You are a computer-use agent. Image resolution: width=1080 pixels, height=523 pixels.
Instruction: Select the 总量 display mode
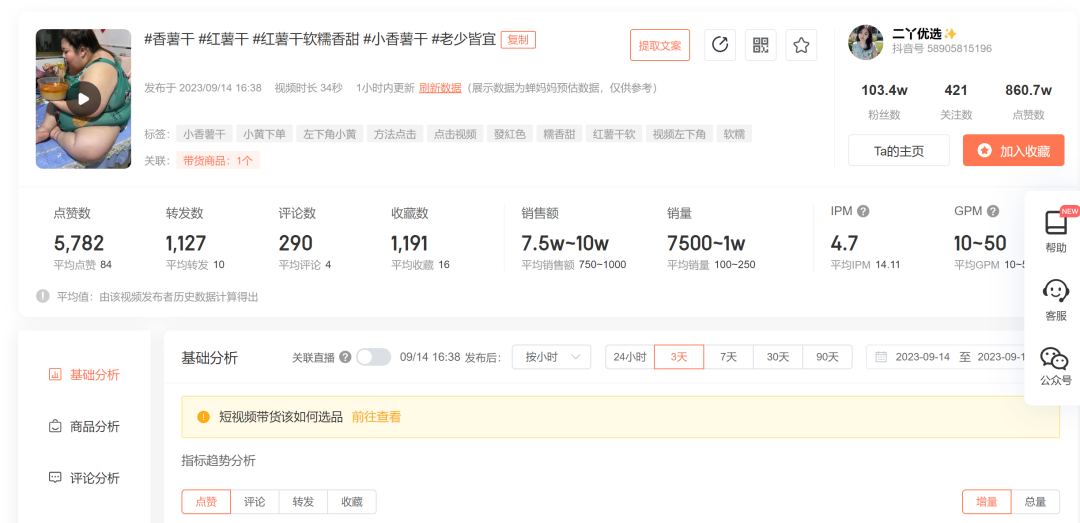1035,502
